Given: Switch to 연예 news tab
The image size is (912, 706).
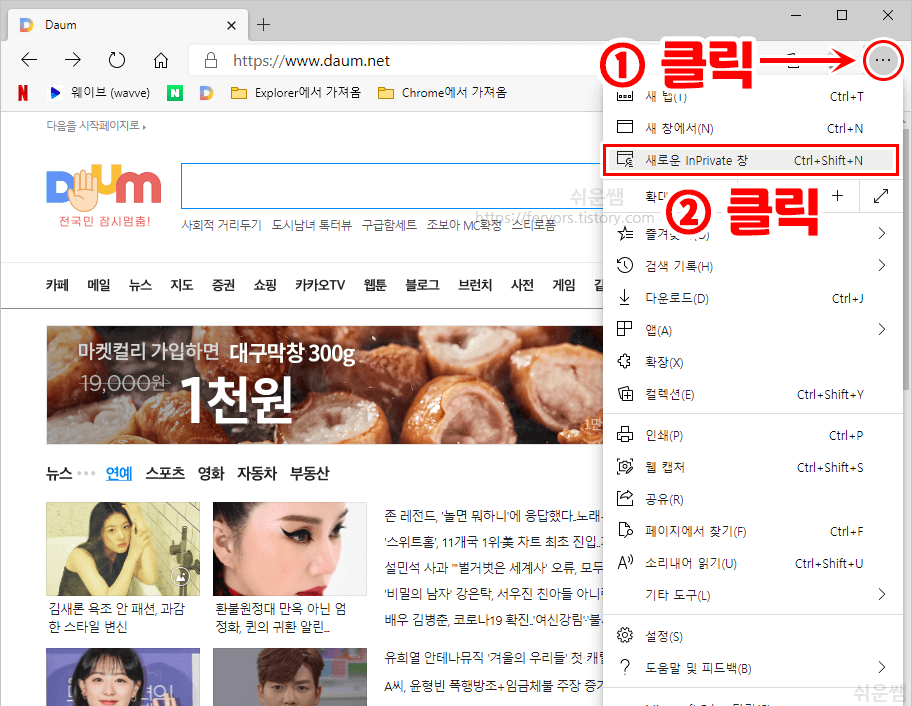Looking at the screenshot, I should click(119, 473).
